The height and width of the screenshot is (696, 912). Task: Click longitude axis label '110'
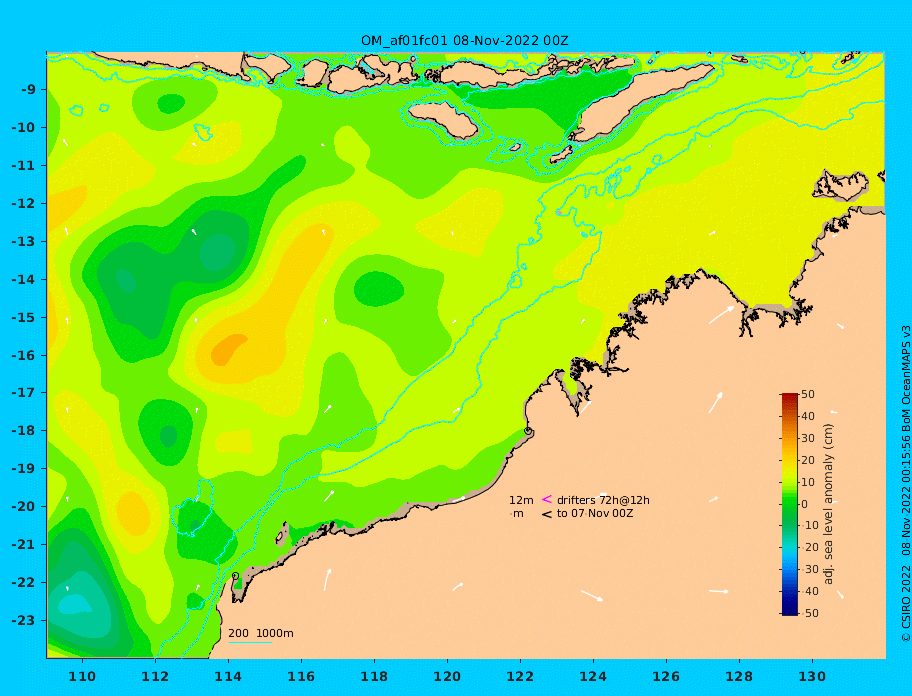pyautogui.click(x=82, y=677)
